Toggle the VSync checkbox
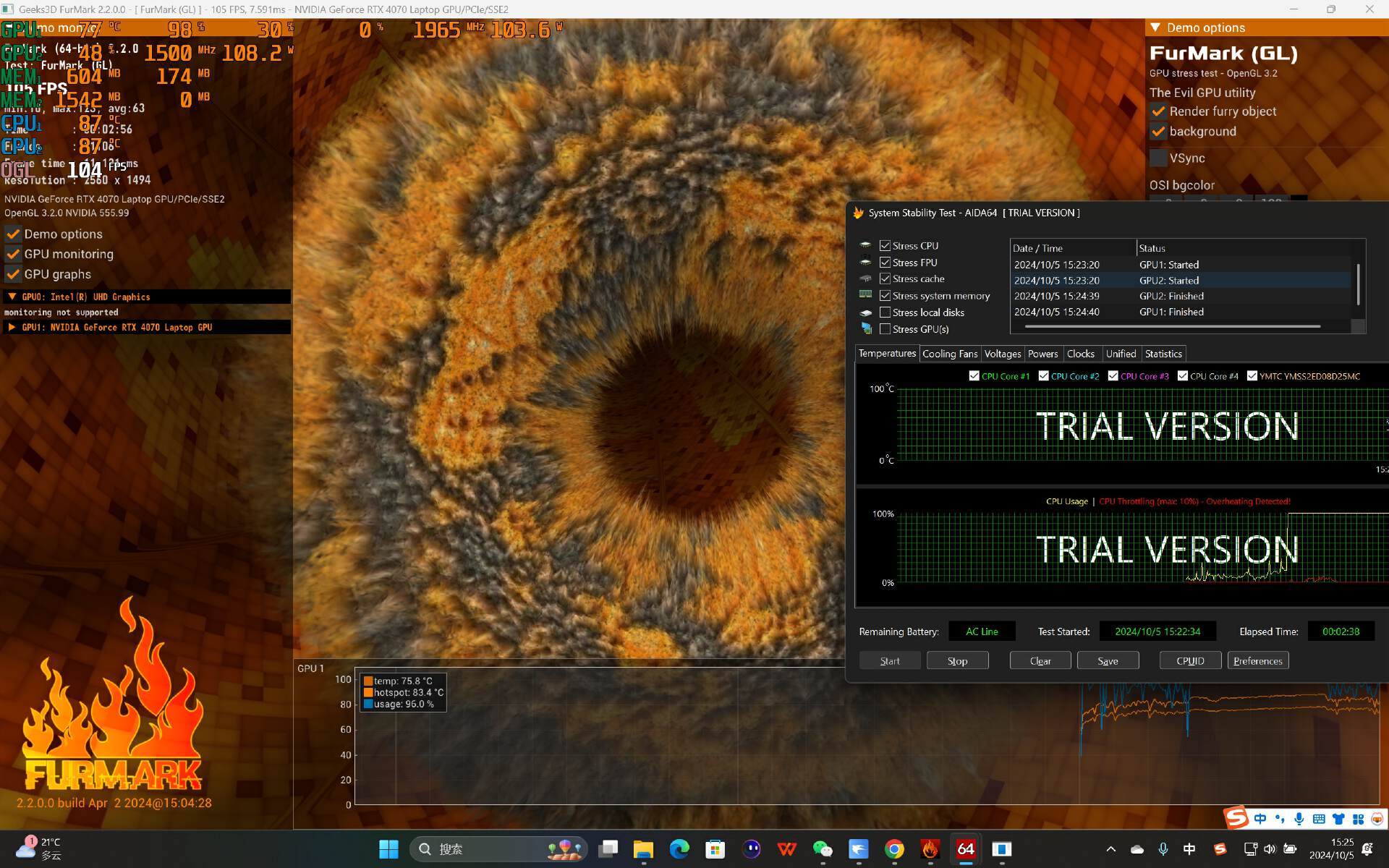 coord(1158,158)
